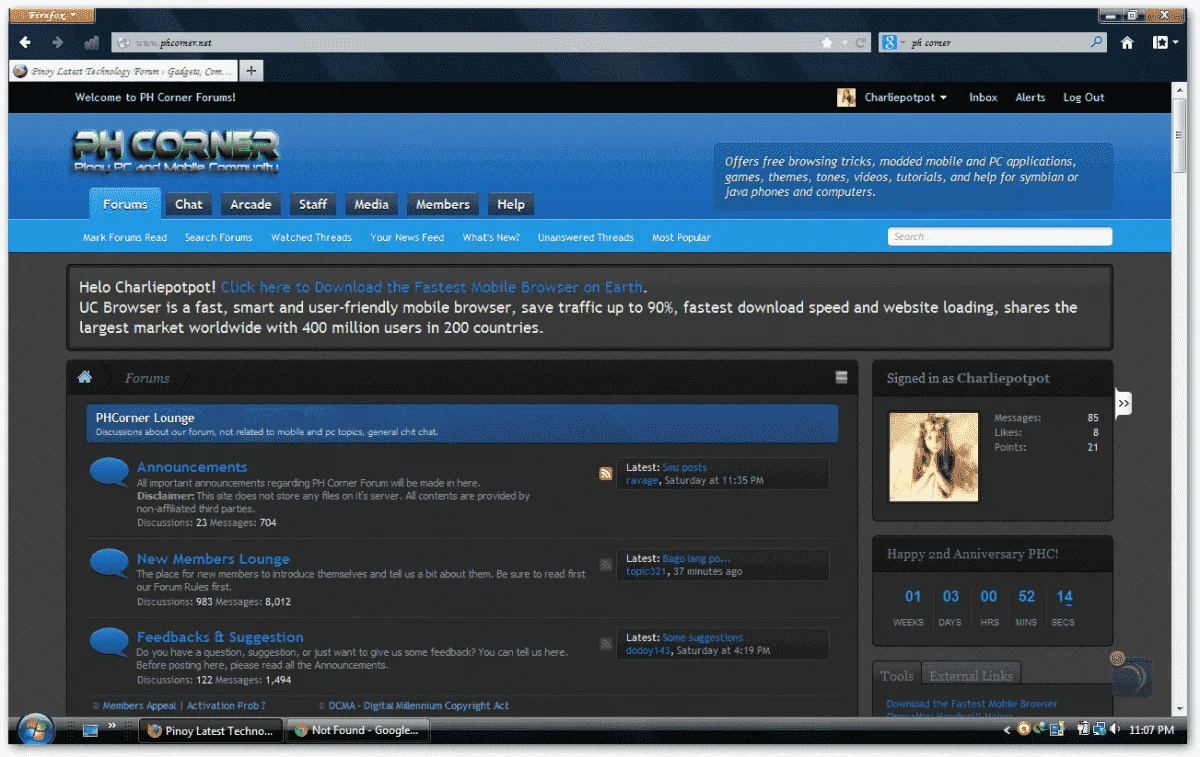This screenshot has width=1200, height=757.
Task: Open Search Forums link
Action: pos(218,238)
